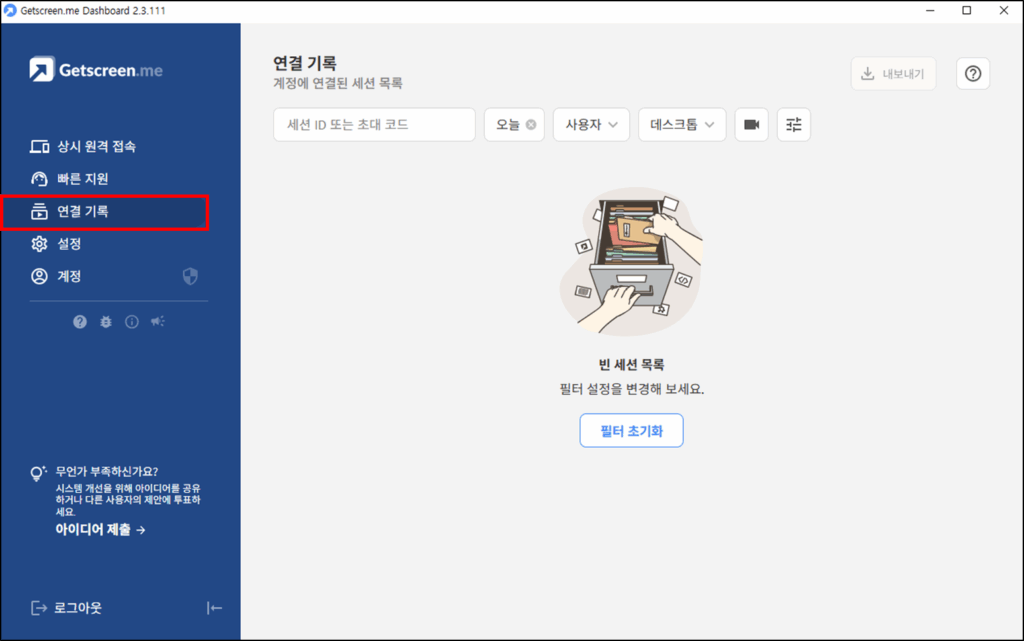
Task: Click the 내보내기 export button
Action: 893,74
